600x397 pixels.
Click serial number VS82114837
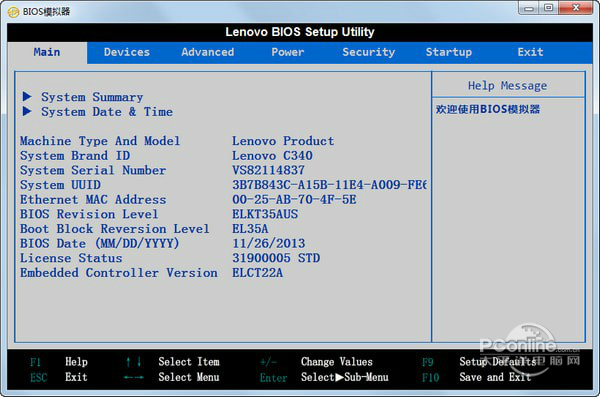pyautogui.click(x=269, y=170)
